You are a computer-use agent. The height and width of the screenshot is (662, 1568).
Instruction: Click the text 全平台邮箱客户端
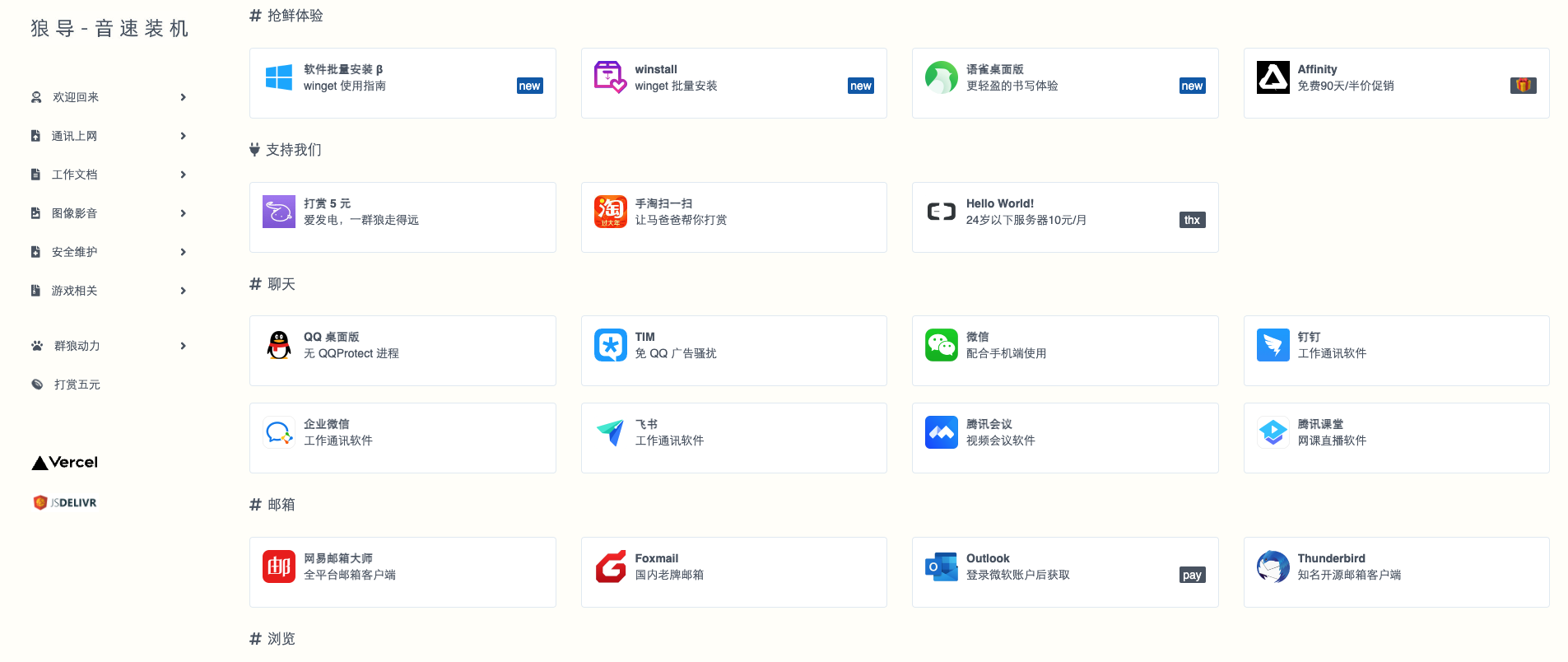tap(349, 575)
